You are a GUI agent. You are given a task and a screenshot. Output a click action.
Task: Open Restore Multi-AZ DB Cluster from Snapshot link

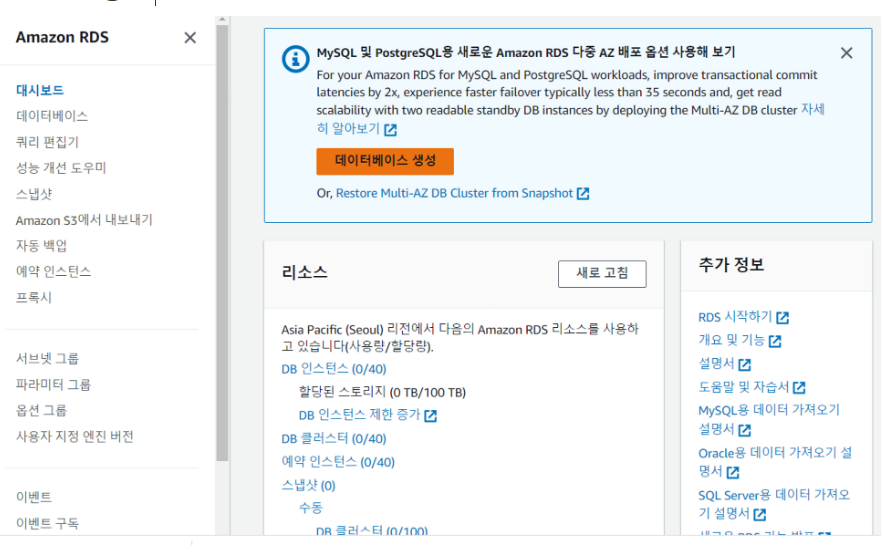point(454,193)
